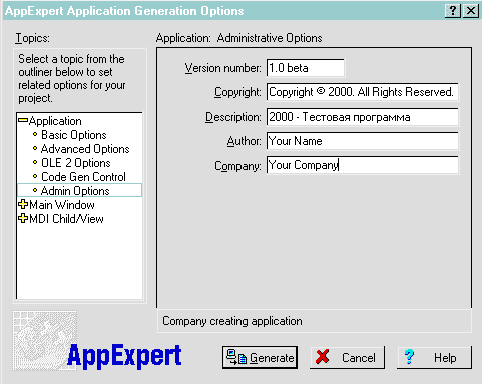Click the Copyright label
This screenshot has height=384, width=482.
coord(238,92)
